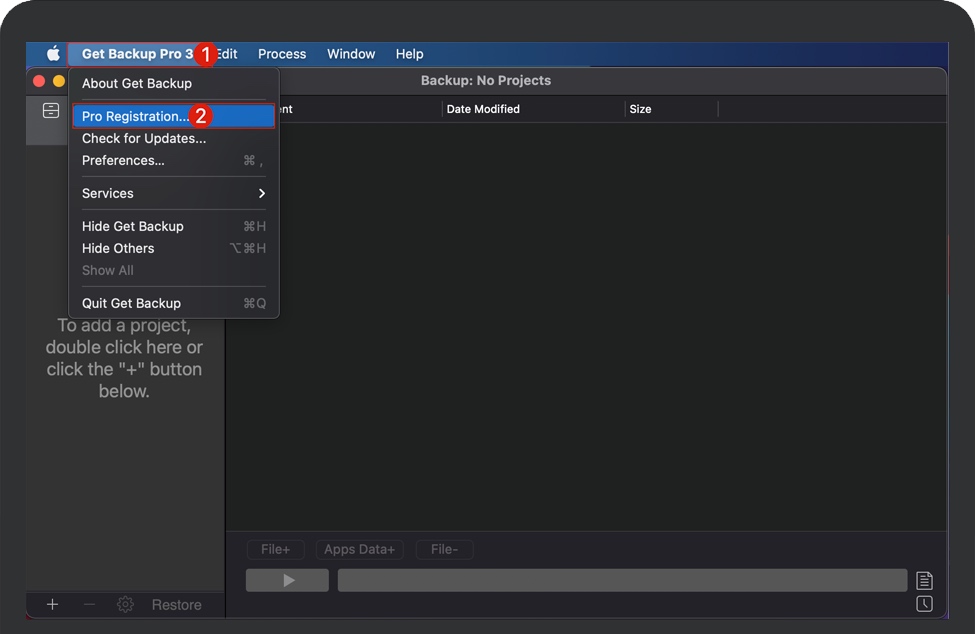Select Pro Registration from the menu
Image resolution: width=975 pixels, height=634 pixels.
pos(135,116)
